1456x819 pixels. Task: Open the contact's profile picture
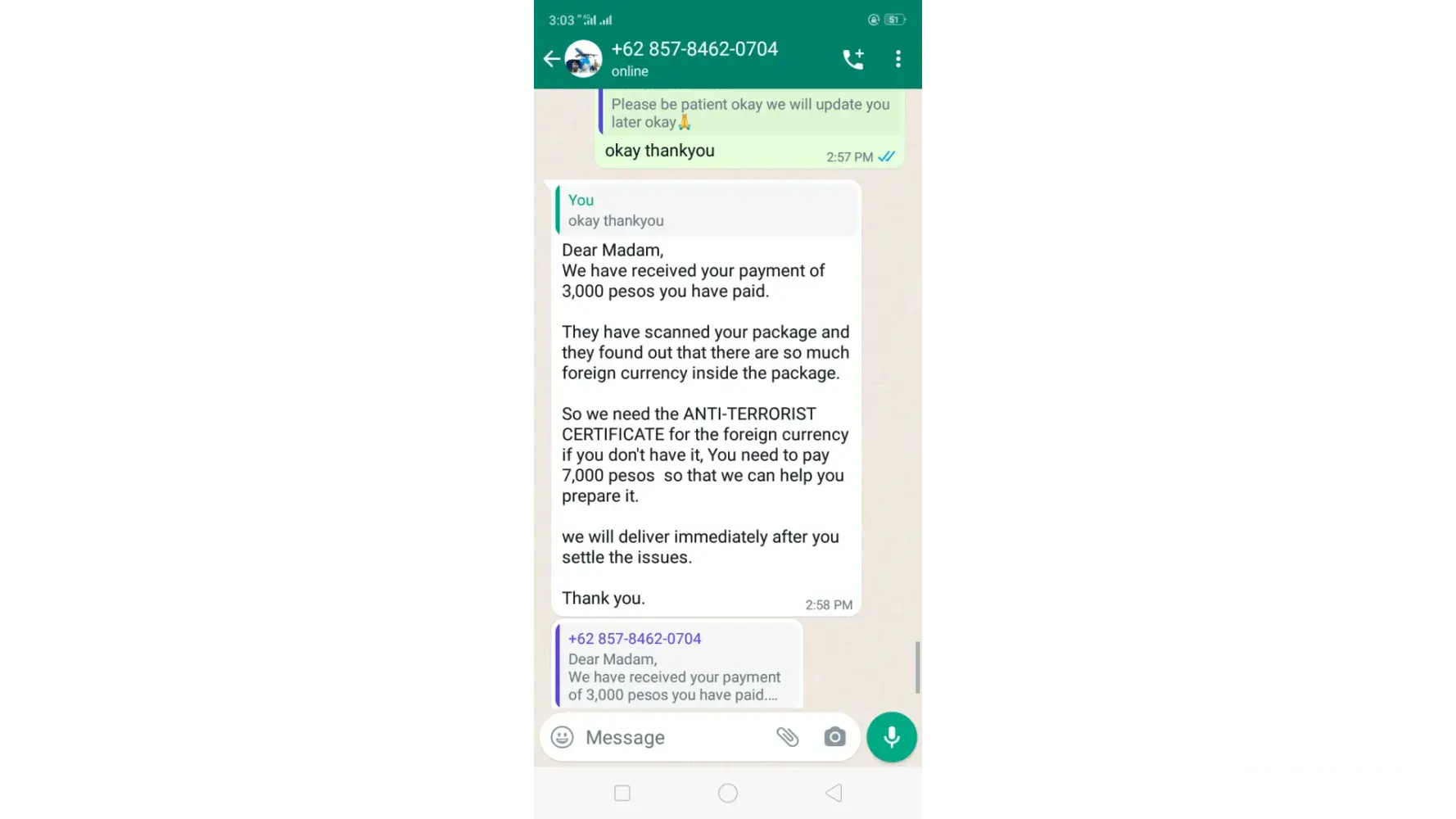583,59
